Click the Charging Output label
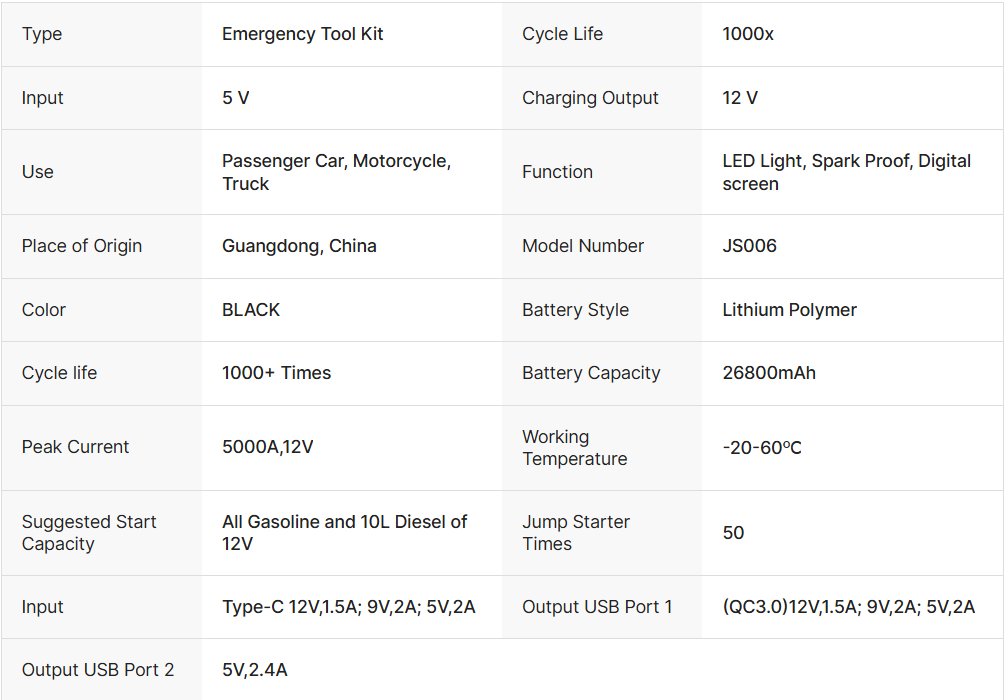Image resolution: width=1005 pixels, height=700 pixels. pyautogui.click(x=590, y=98)
